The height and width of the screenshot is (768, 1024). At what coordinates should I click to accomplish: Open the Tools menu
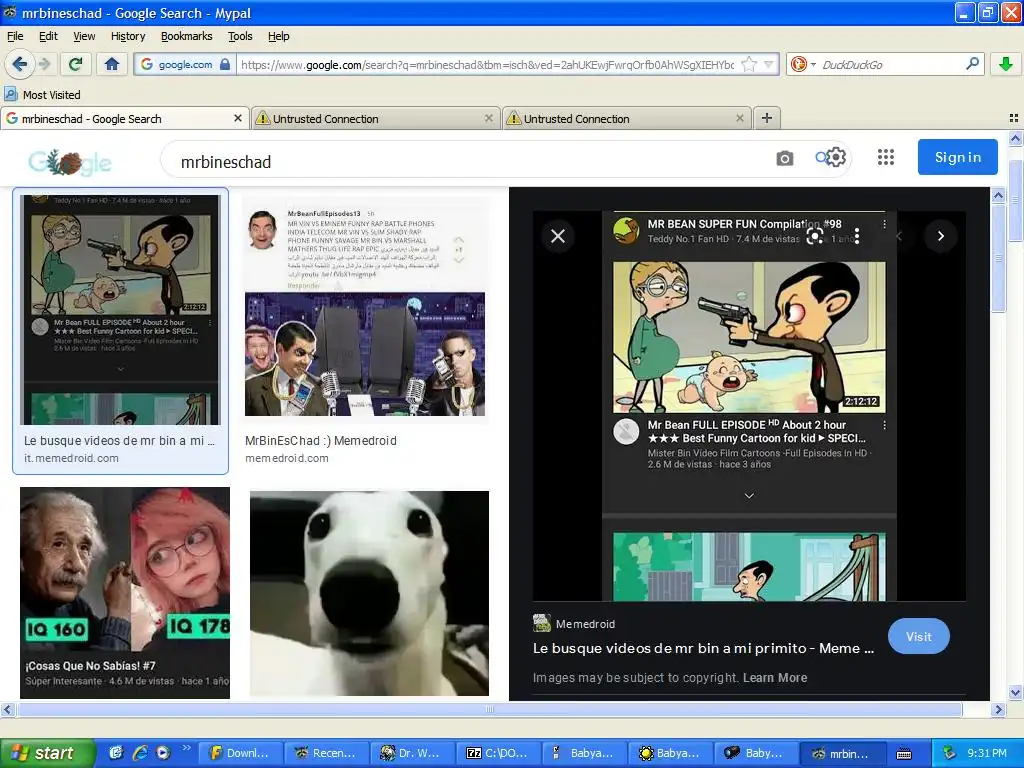pos(240,36)
